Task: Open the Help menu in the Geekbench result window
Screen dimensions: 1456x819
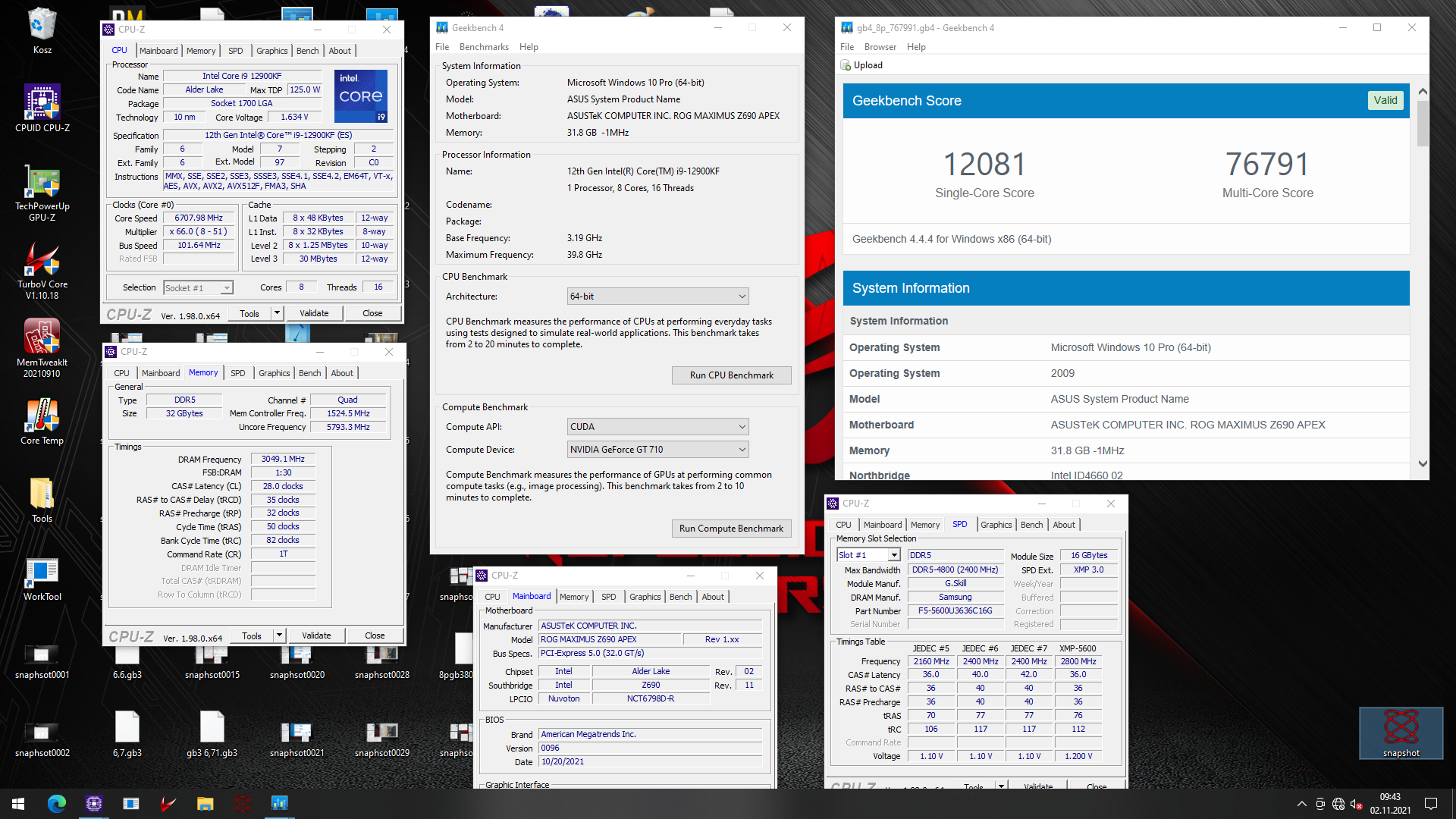Action: [916, 47]
